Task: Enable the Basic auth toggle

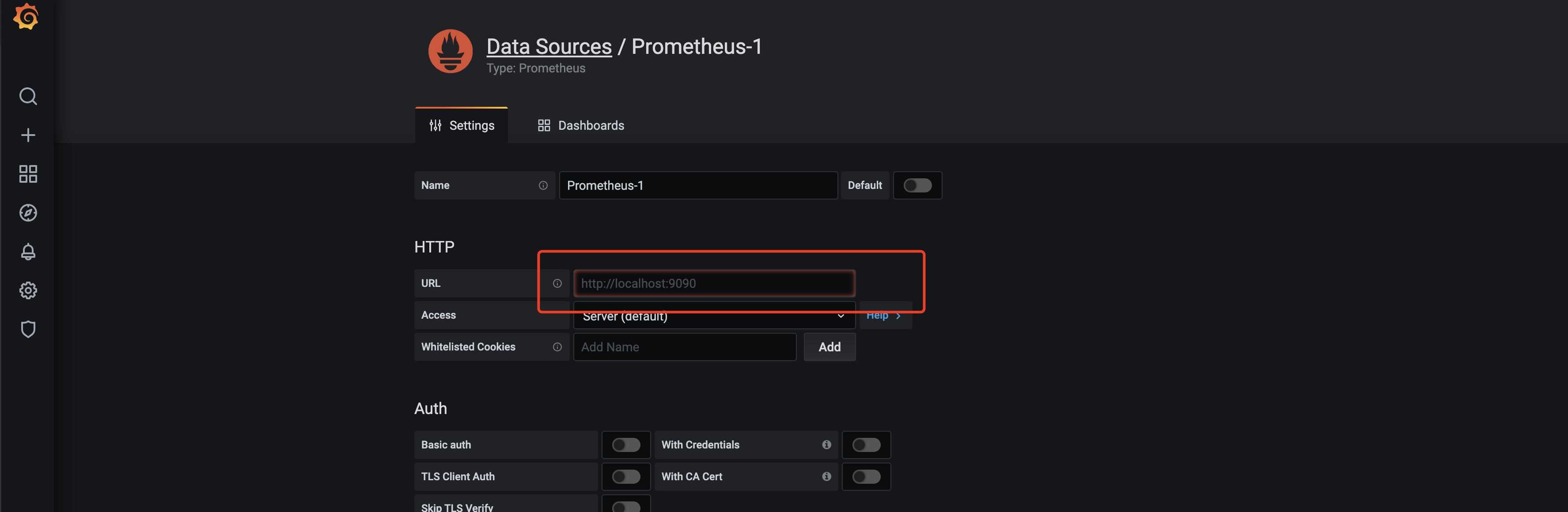Action: [626, 445]
